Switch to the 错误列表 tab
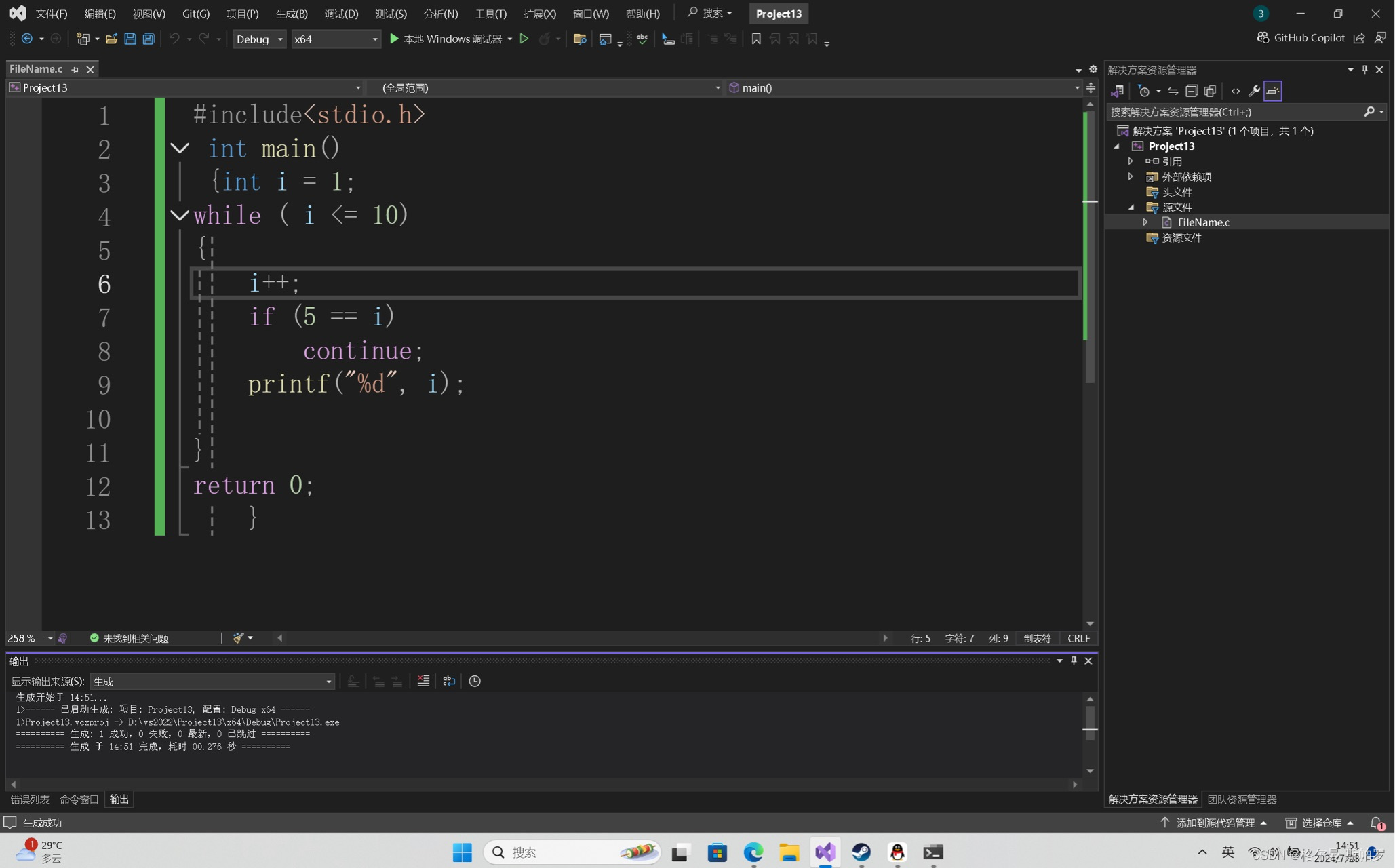This screenshot has height=868, width=1395. 30,800
